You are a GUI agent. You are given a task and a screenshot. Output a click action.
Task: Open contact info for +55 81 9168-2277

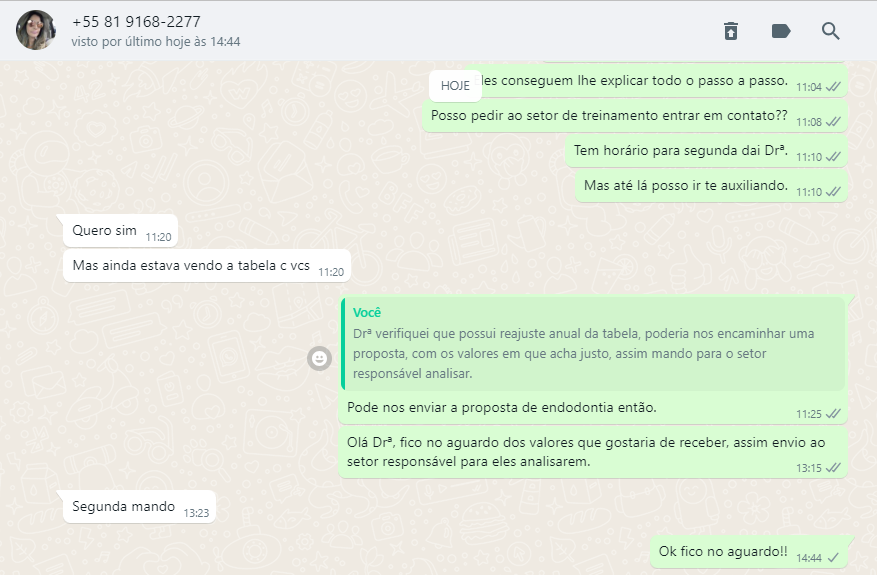point(136,22)
